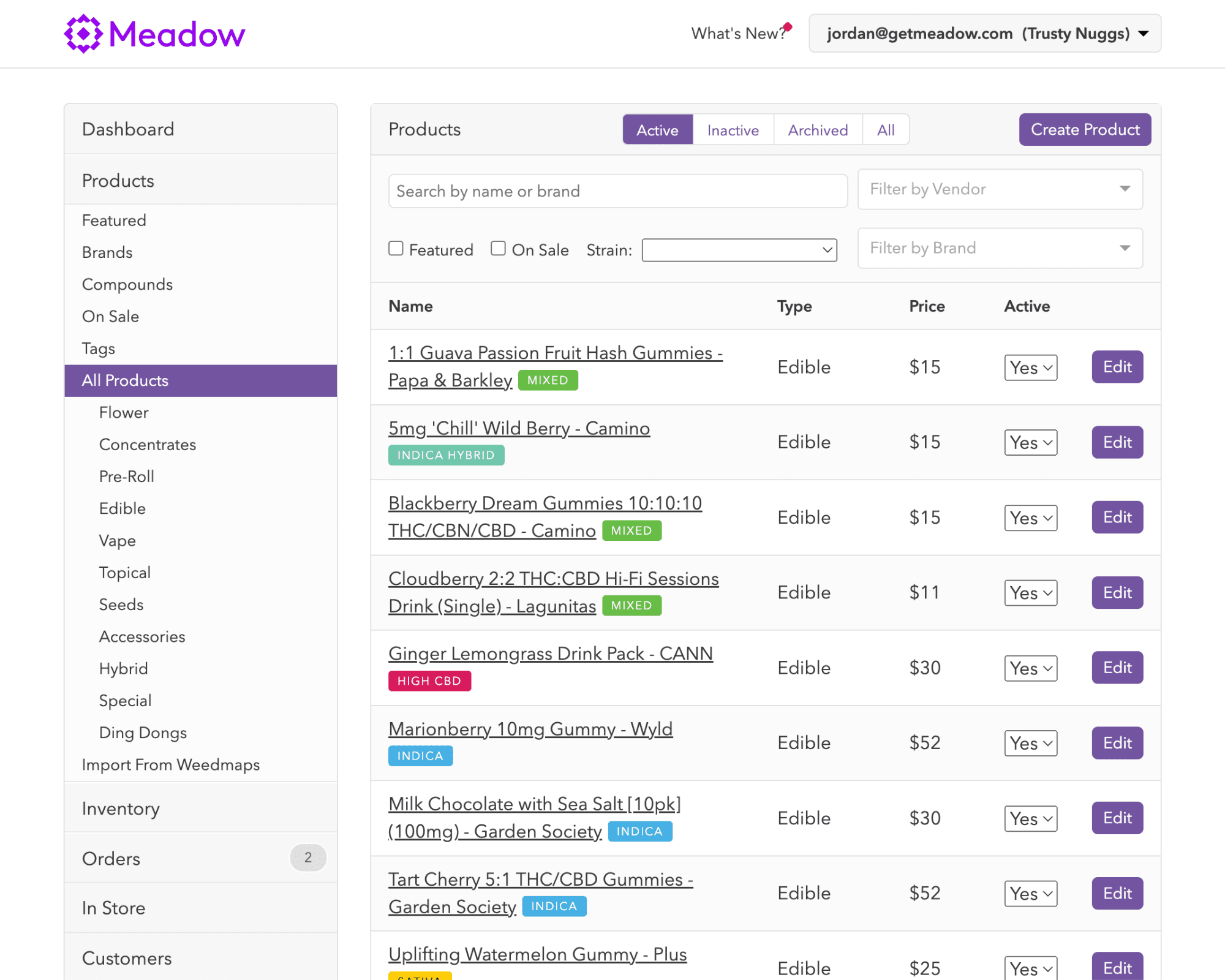This screenshot has height=980, width=1225.
Task: Enable the Featured checkbox
Action: click(x=396, y=248)
